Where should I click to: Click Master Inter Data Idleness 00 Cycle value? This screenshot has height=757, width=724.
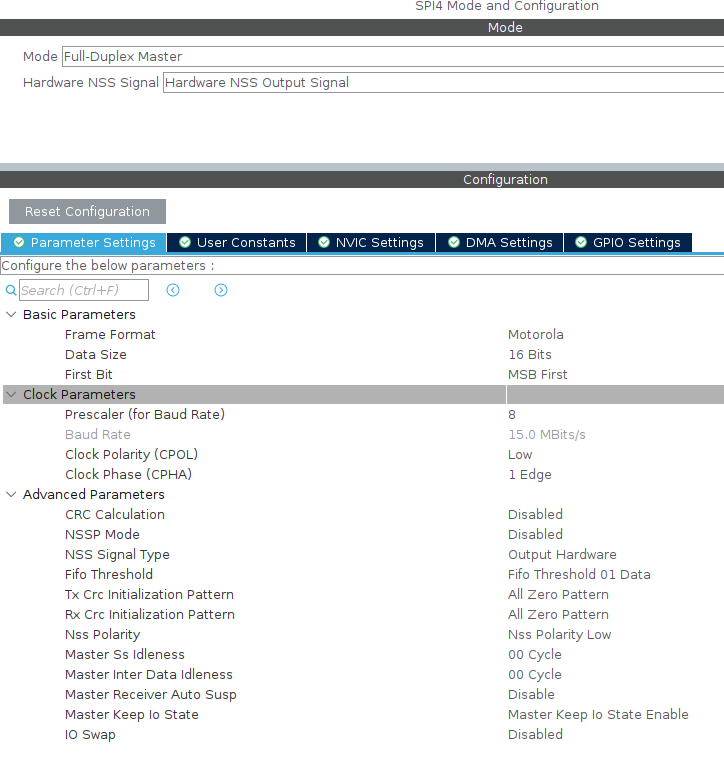coord(535,674)
